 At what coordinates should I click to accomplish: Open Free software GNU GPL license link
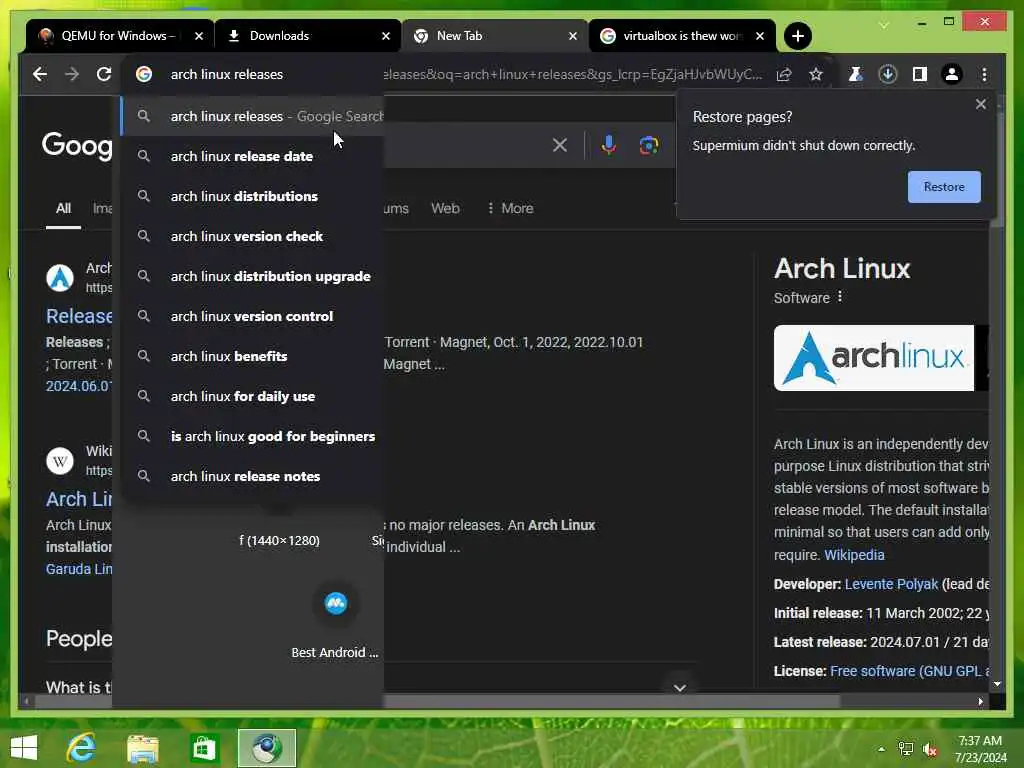[909, 671]
